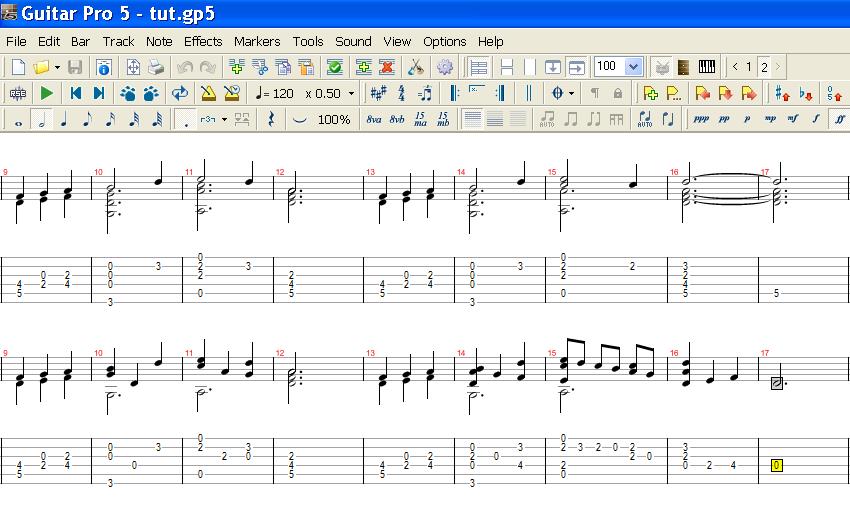Create a new file with the blank page icon
This screenshot has width=850, height=528.
coord(18,67)
